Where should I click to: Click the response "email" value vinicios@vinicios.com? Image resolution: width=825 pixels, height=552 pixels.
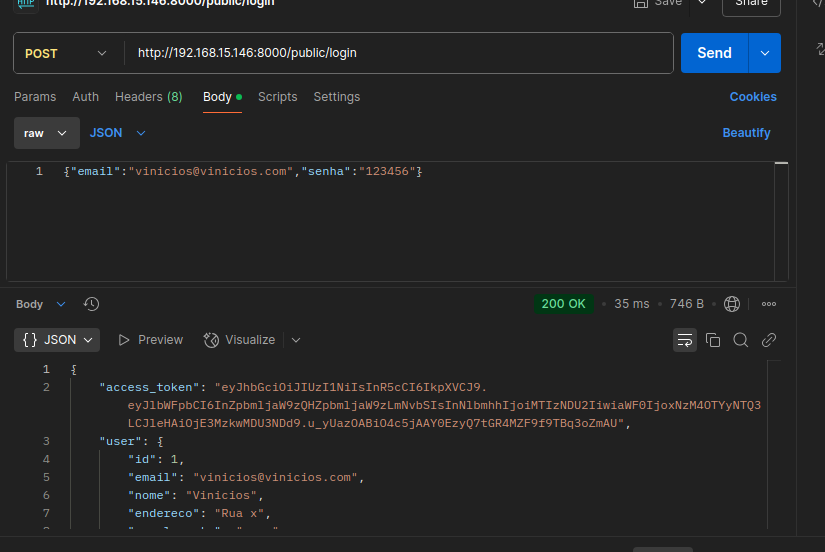click(275, 478)
